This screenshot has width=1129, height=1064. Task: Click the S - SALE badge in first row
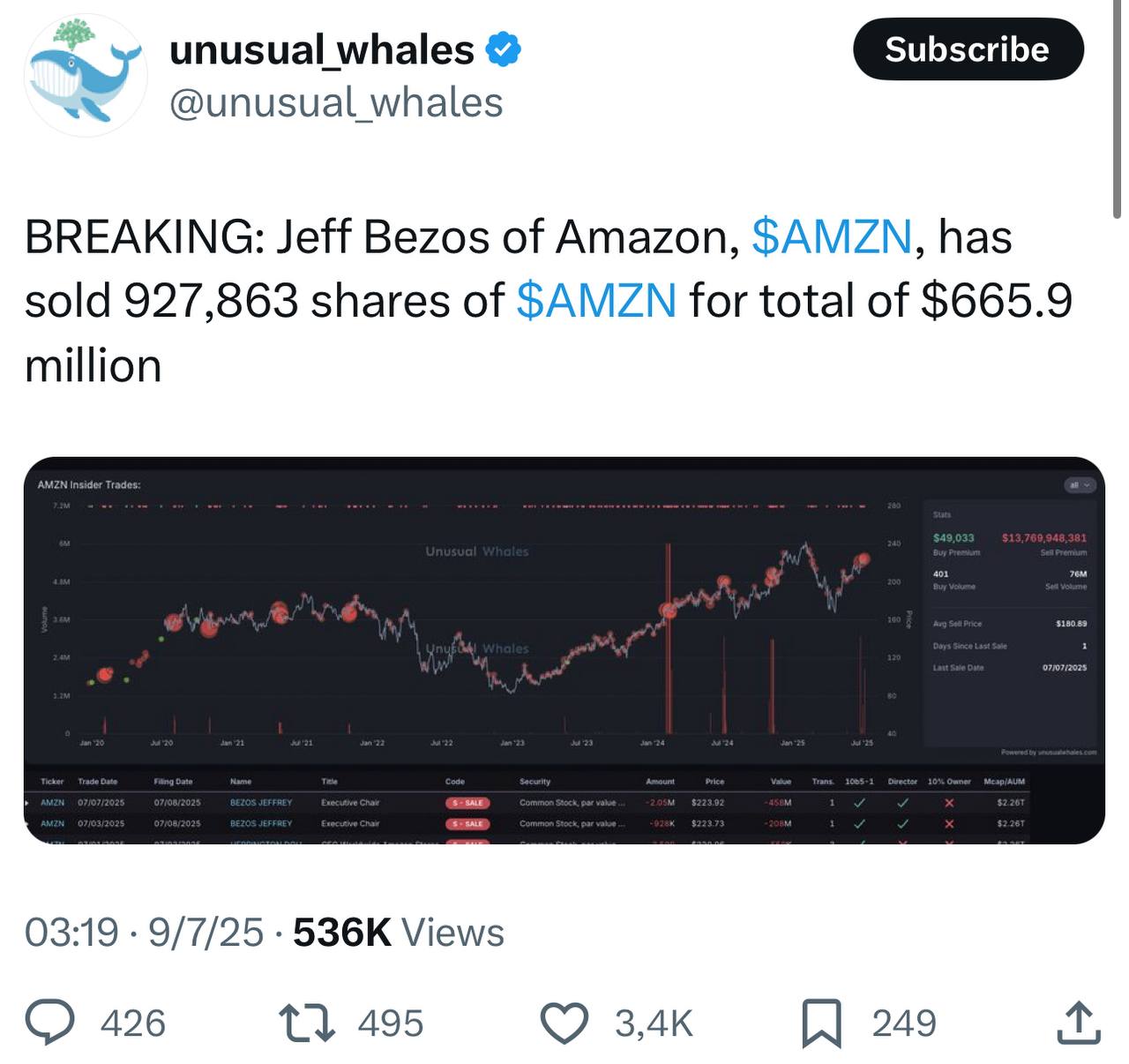[467, 803]
